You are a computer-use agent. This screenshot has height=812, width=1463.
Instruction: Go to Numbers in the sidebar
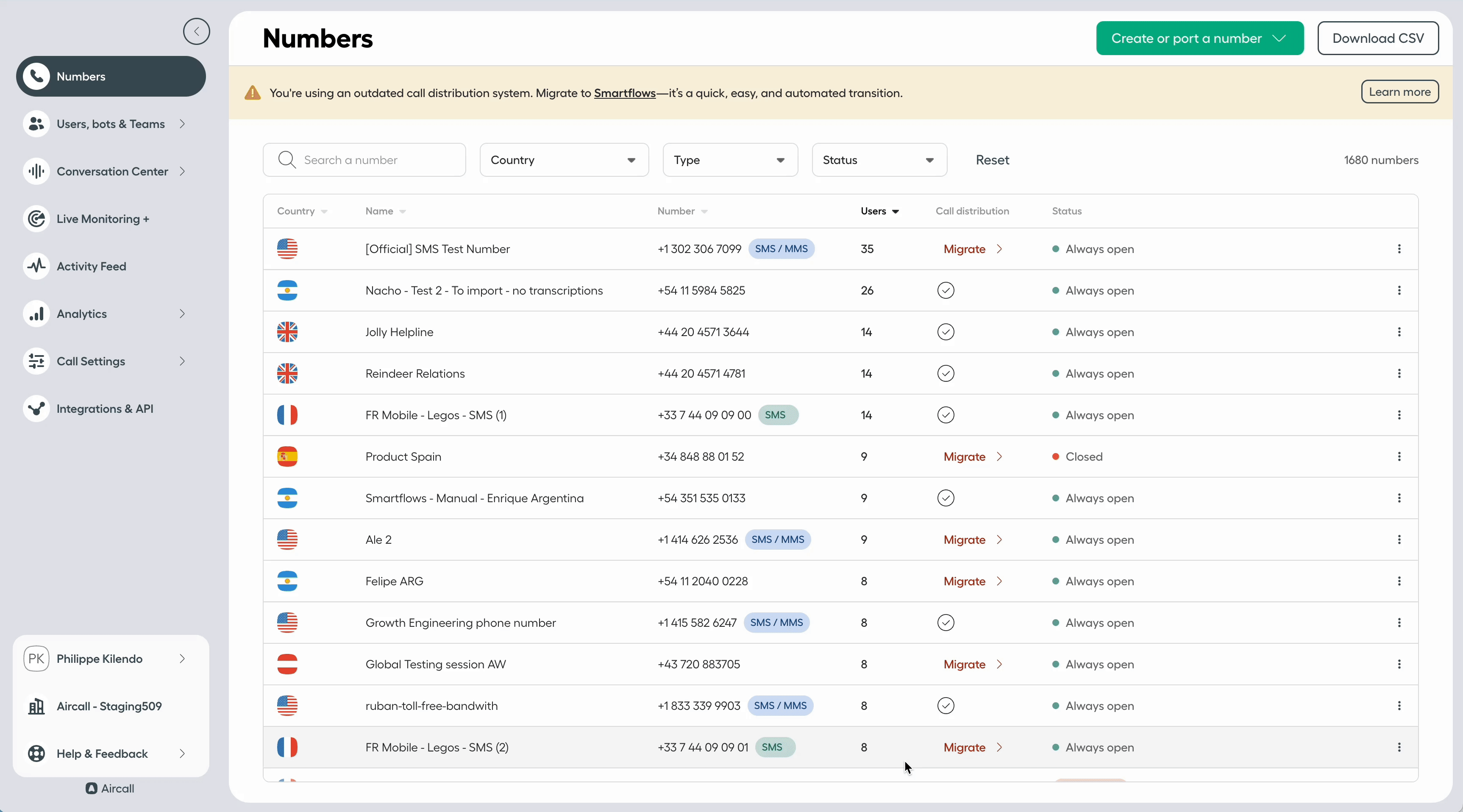point(111,76)
